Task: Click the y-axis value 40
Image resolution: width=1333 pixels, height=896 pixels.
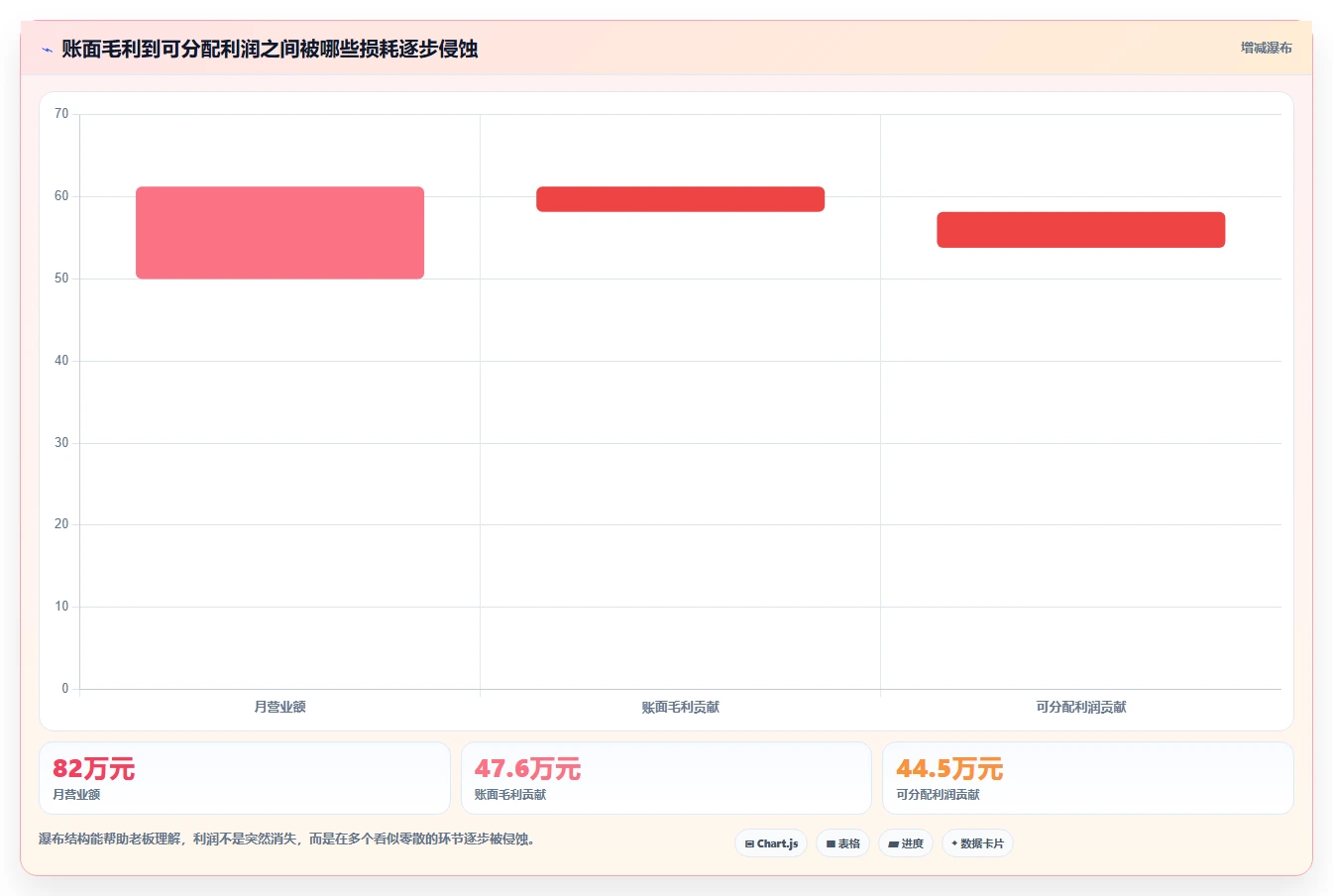Action: tap(61, 361)
